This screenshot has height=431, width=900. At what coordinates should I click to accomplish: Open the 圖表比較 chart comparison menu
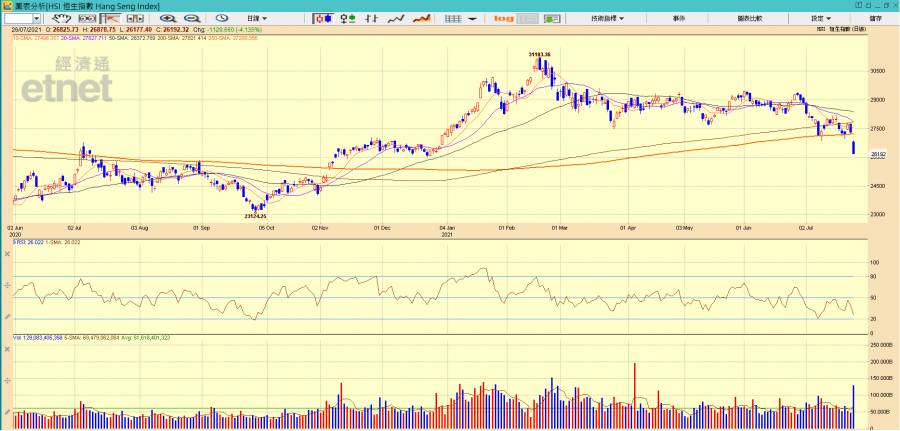point(749,18)
